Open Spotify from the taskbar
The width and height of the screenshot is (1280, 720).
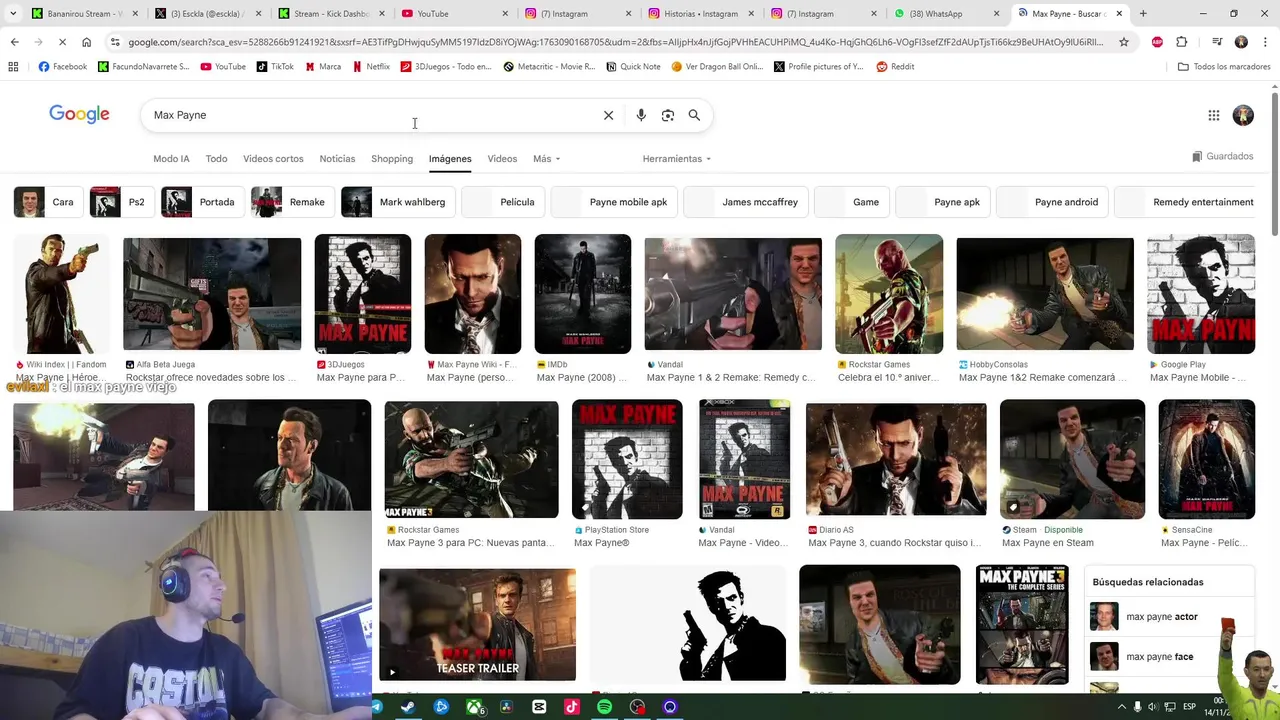(604, 707)
